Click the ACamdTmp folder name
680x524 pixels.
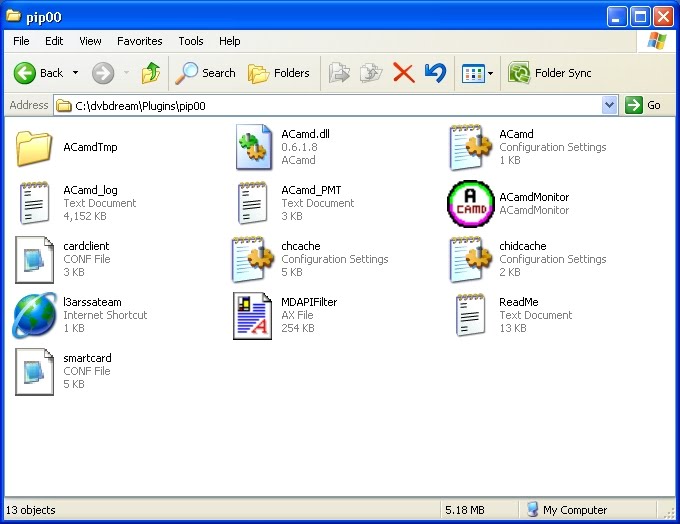point(90,147)
